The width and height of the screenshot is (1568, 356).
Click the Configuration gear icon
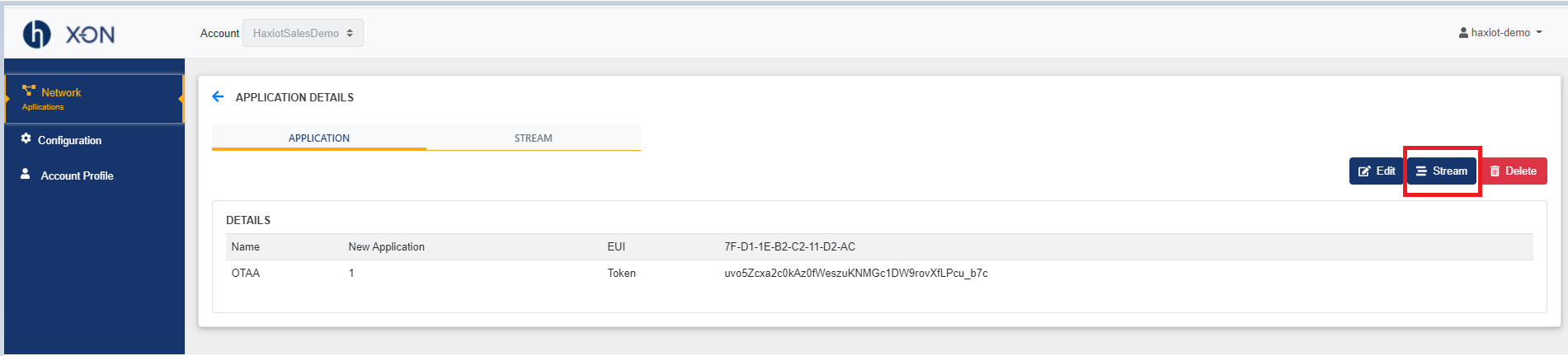tap(26, 138)
